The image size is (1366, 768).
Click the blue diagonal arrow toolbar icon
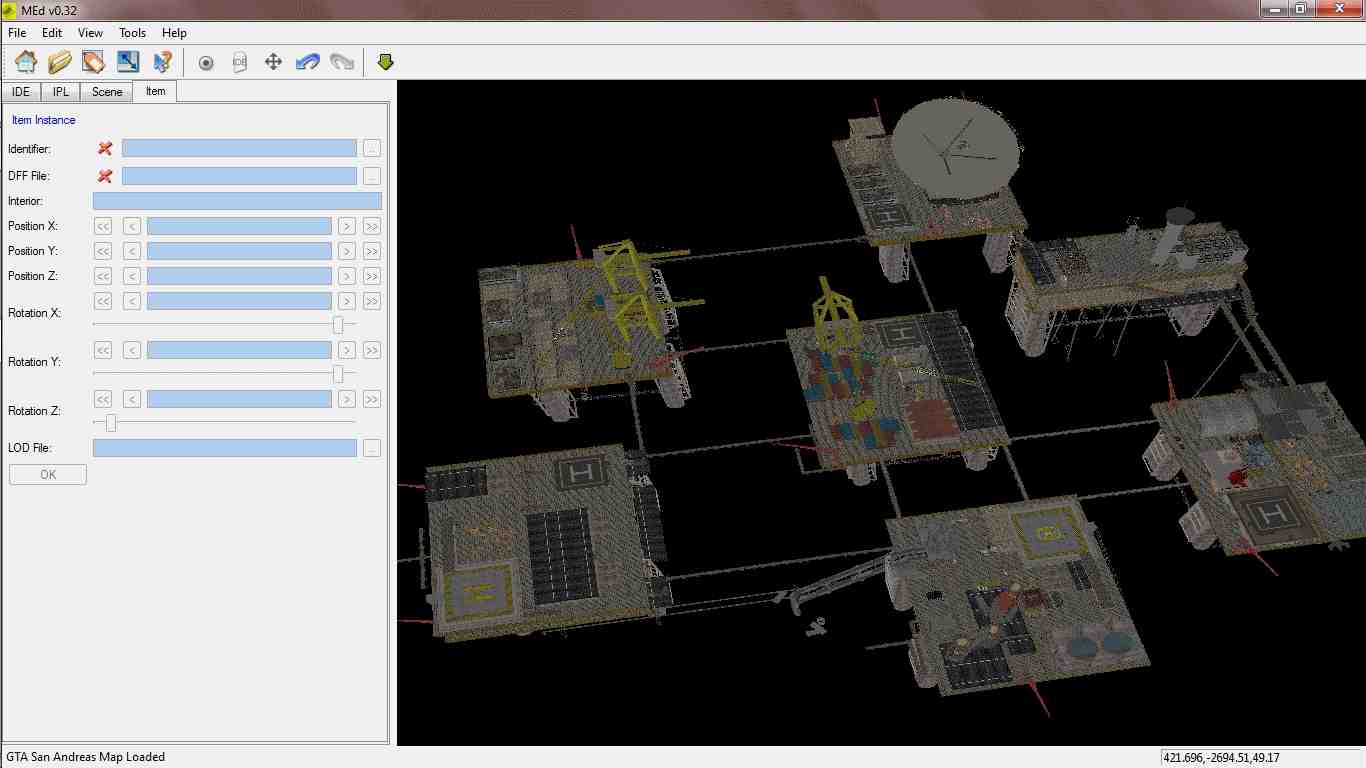(128, 62)
